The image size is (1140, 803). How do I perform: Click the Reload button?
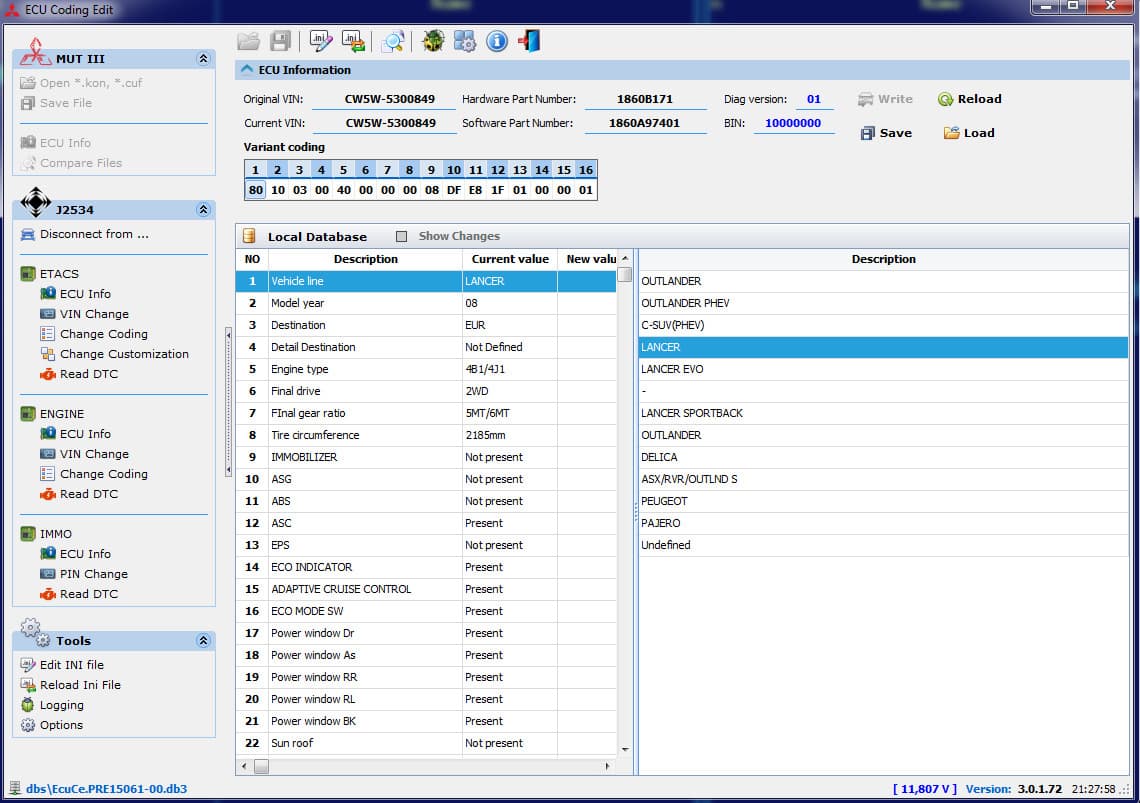click(x=969, y=99)
